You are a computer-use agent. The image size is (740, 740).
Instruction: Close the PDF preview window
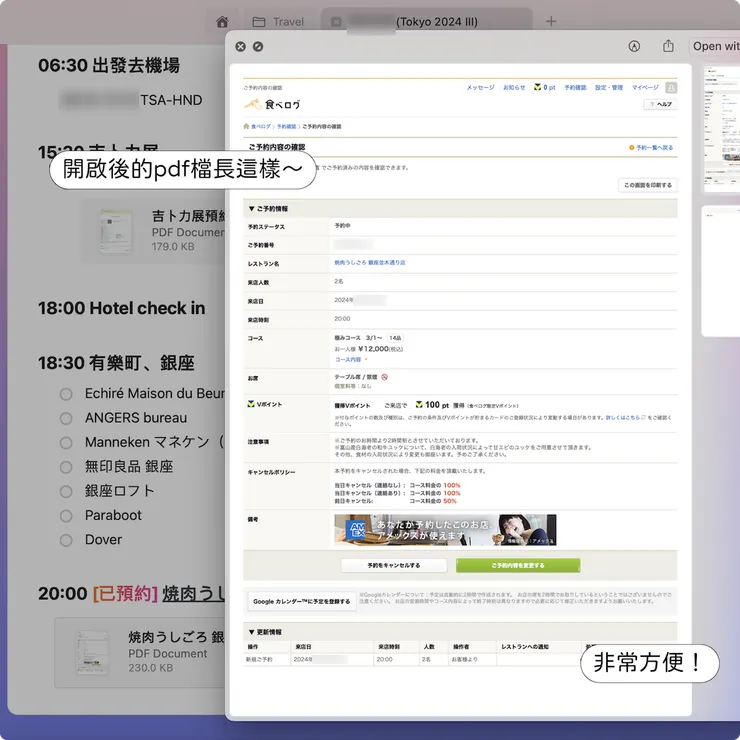point(240,46)
